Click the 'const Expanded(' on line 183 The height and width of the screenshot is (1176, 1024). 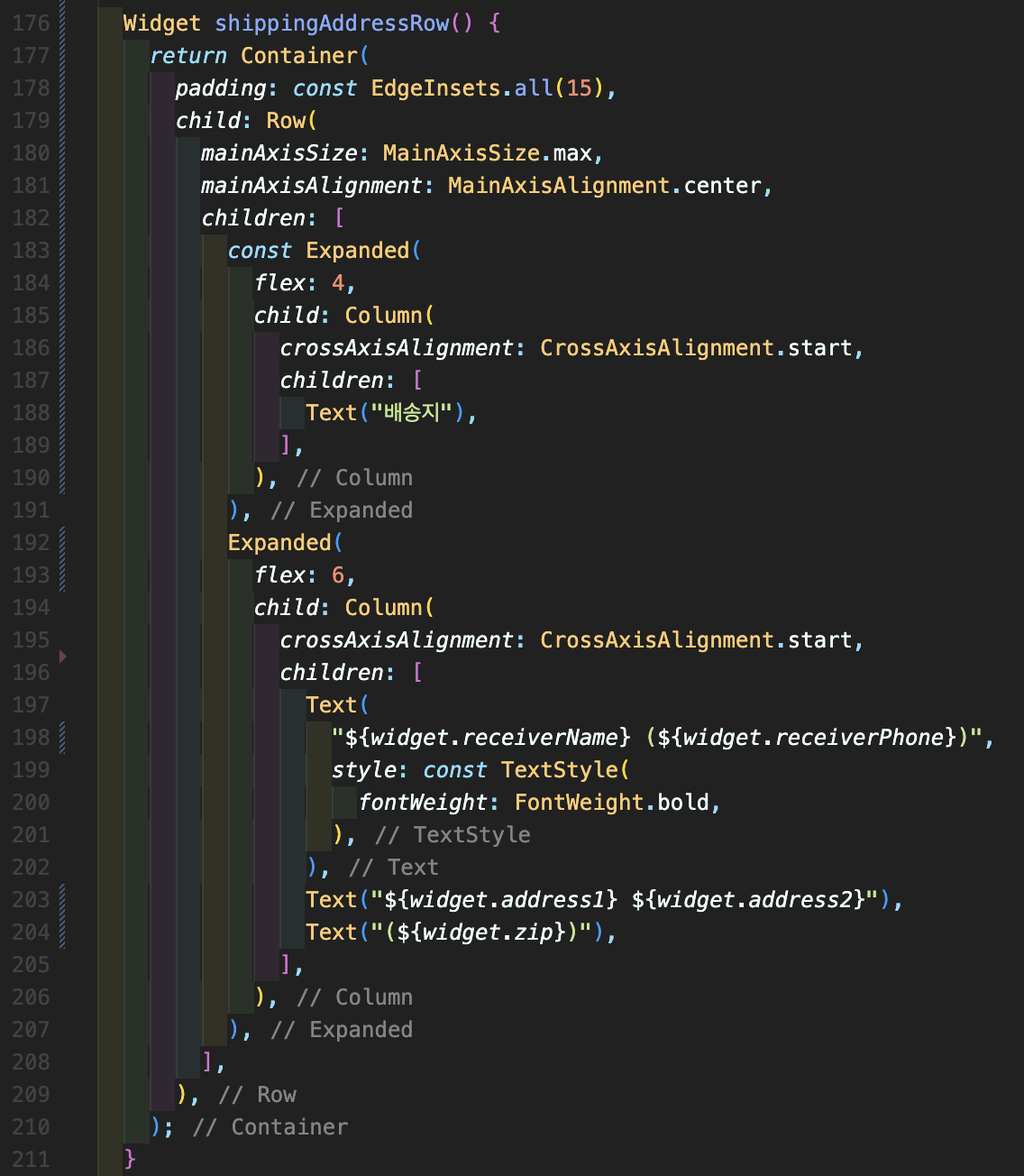325,251
